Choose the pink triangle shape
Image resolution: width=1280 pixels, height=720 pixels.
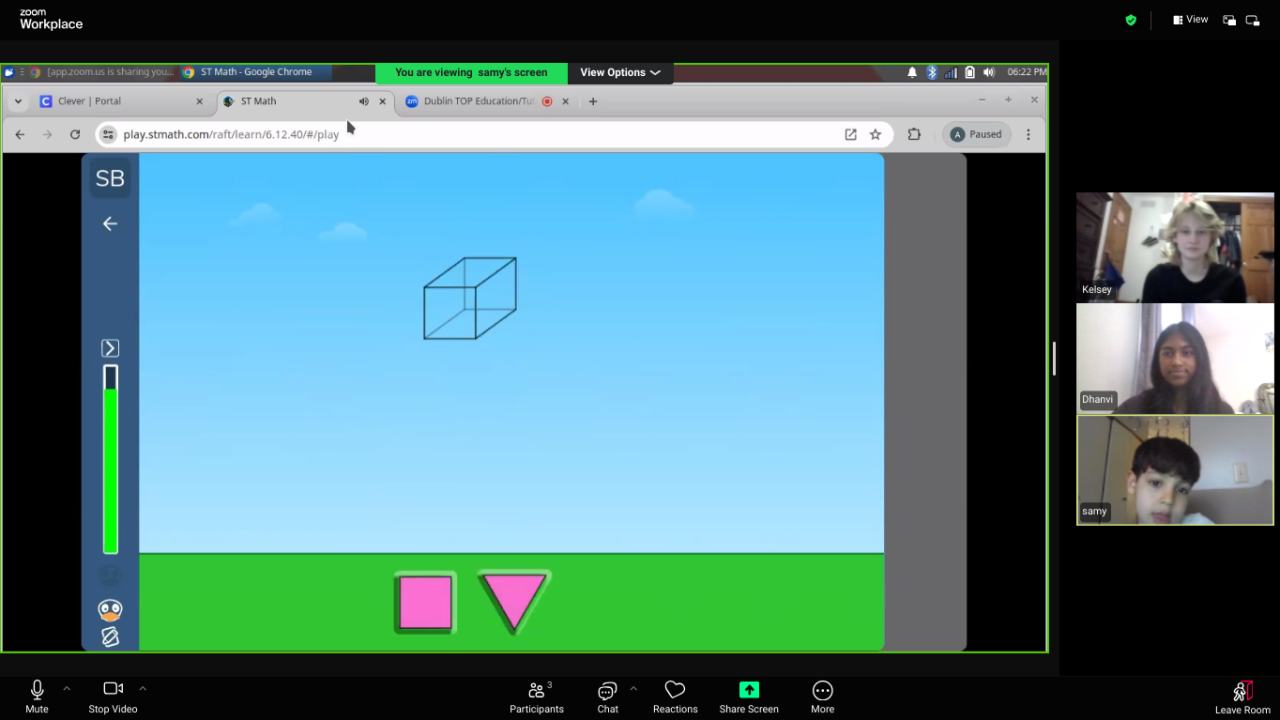(514, 601)
